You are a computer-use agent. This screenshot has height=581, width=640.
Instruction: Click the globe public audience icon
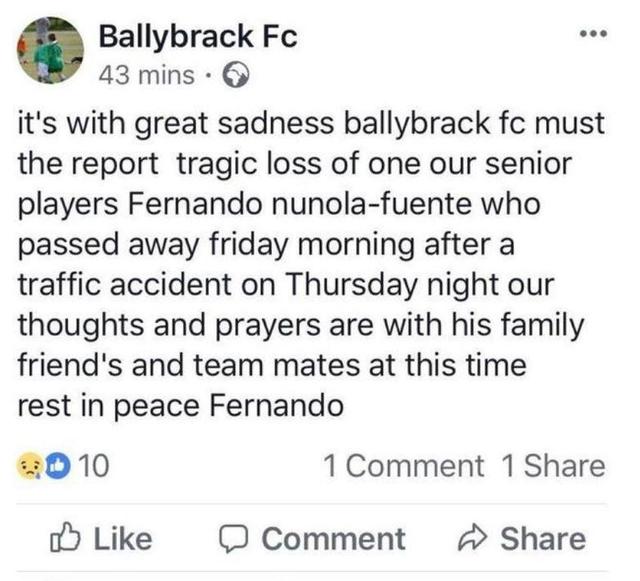pyautogui.click(x=236, y=76)
